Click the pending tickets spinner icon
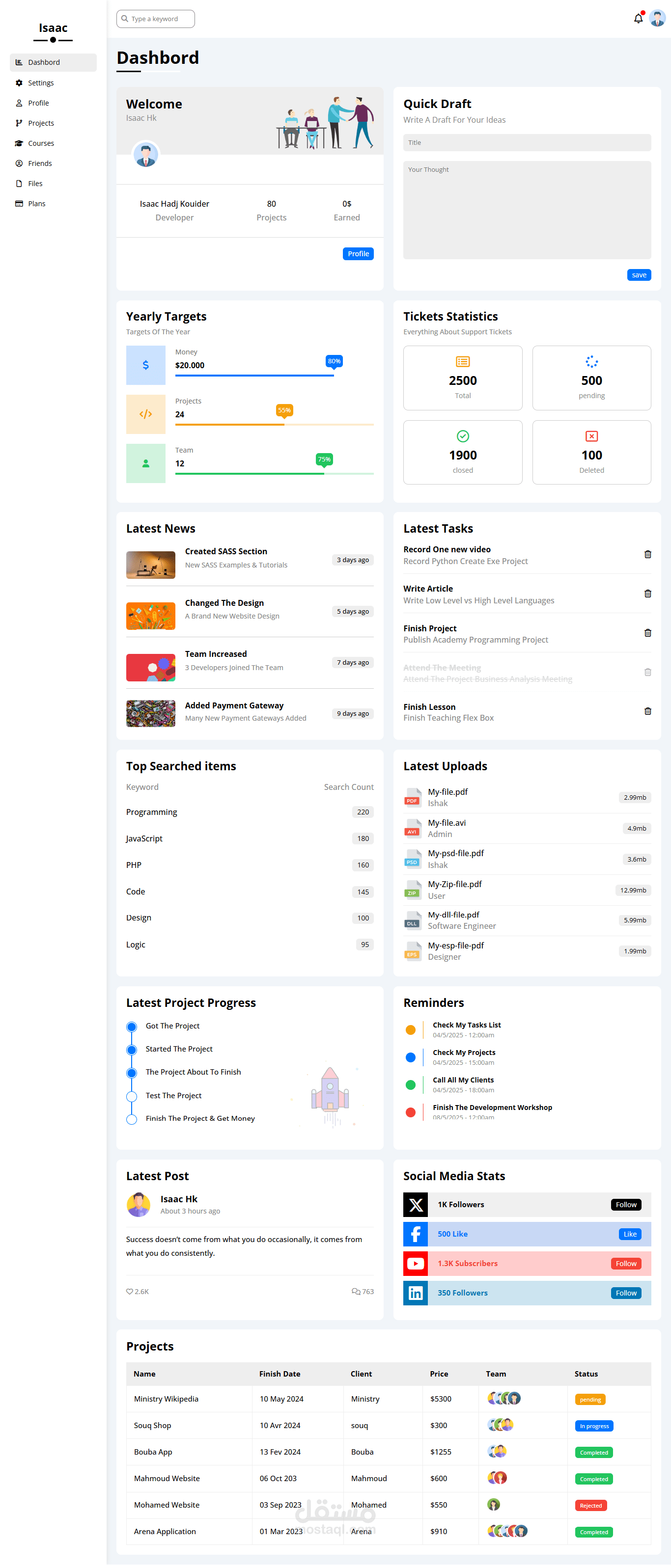671x1568 pixels. [x=591, y=362]
